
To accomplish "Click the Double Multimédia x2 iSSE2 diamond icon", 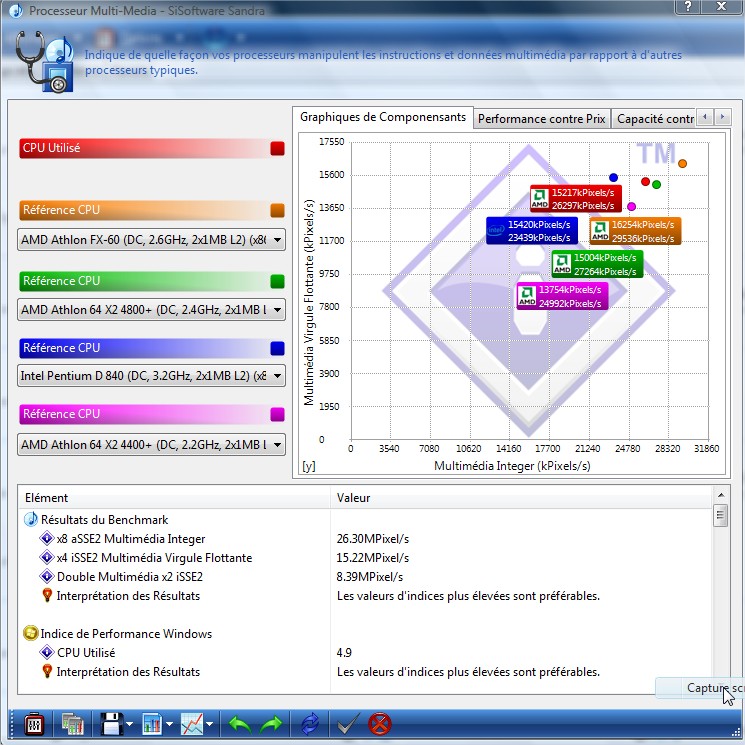I will pos(47,576).
